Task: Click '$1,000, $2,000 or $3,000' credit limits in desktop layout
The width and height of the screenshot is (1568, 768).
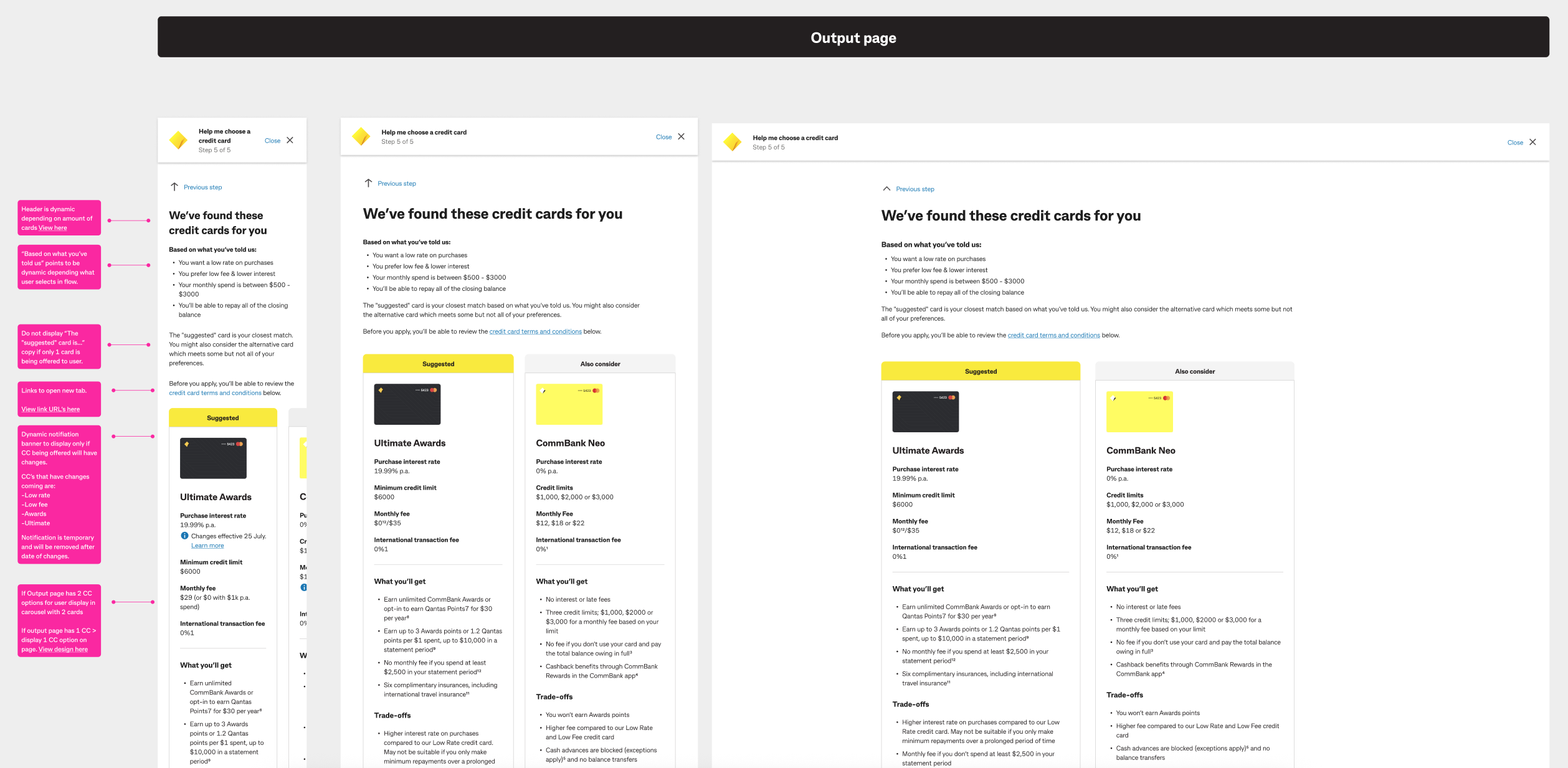Action: (x=1145, y=505)
